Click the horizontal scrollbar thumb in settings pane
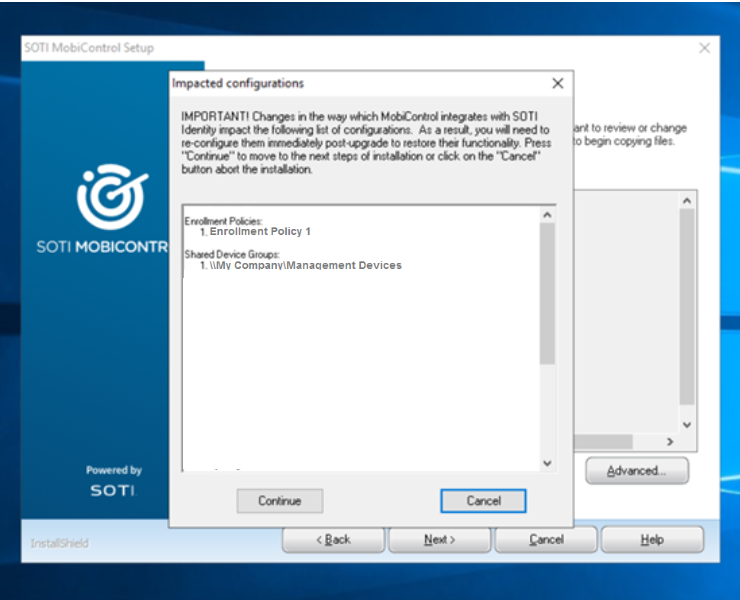 (x=603, y=441)
